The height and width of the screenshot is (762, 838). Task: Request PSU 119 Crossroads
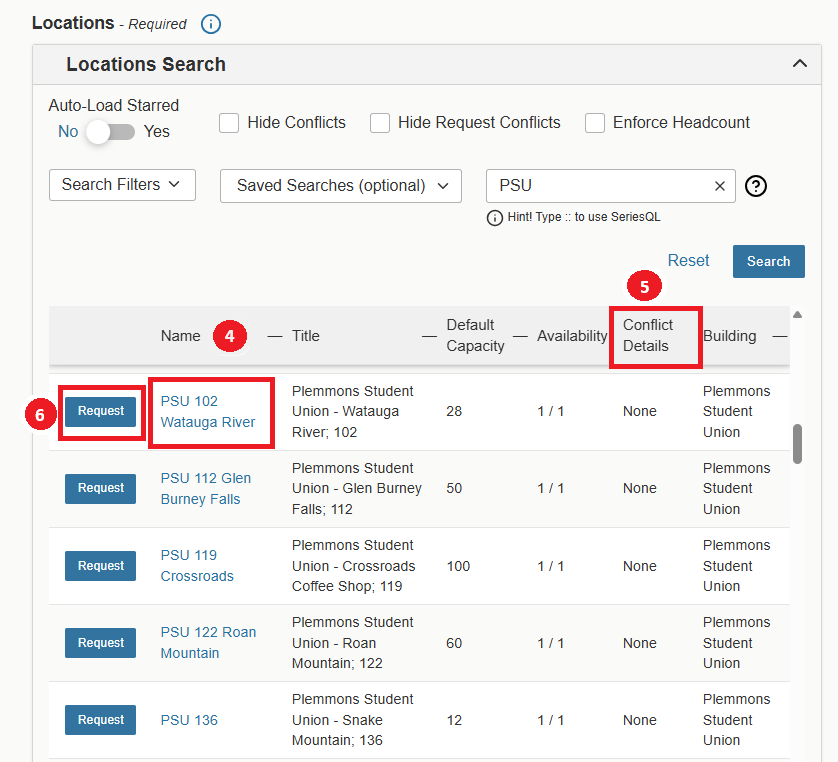[100, 566]
